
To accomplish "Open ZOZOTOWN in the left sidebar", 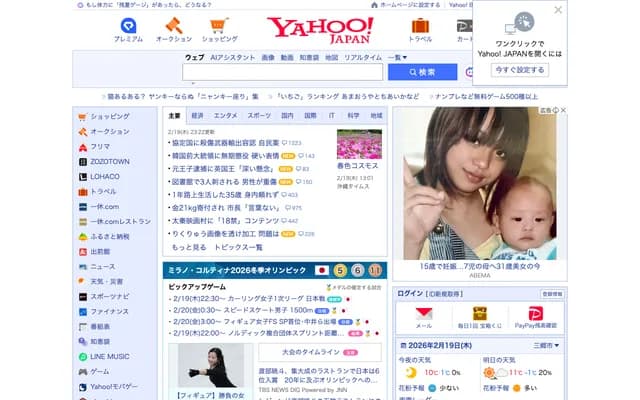I will [x=110, y=161].
